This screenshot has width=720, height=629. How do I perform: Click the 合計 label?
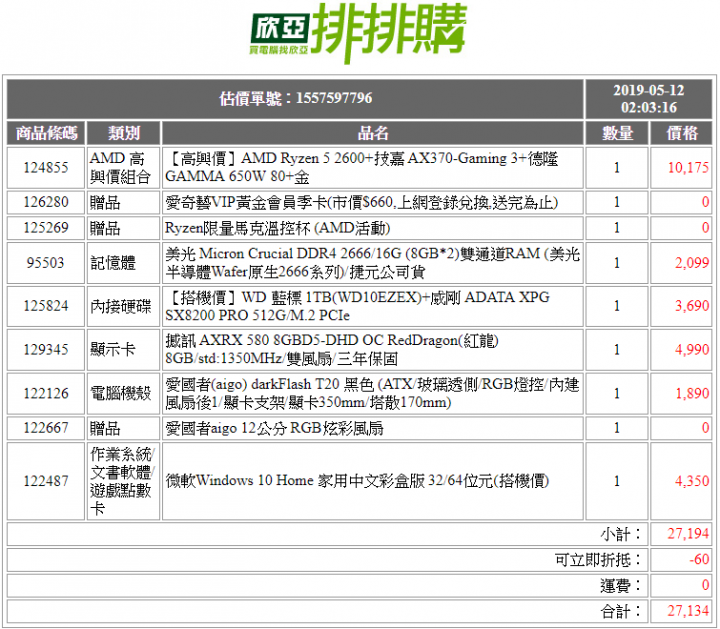click(621, 611)
